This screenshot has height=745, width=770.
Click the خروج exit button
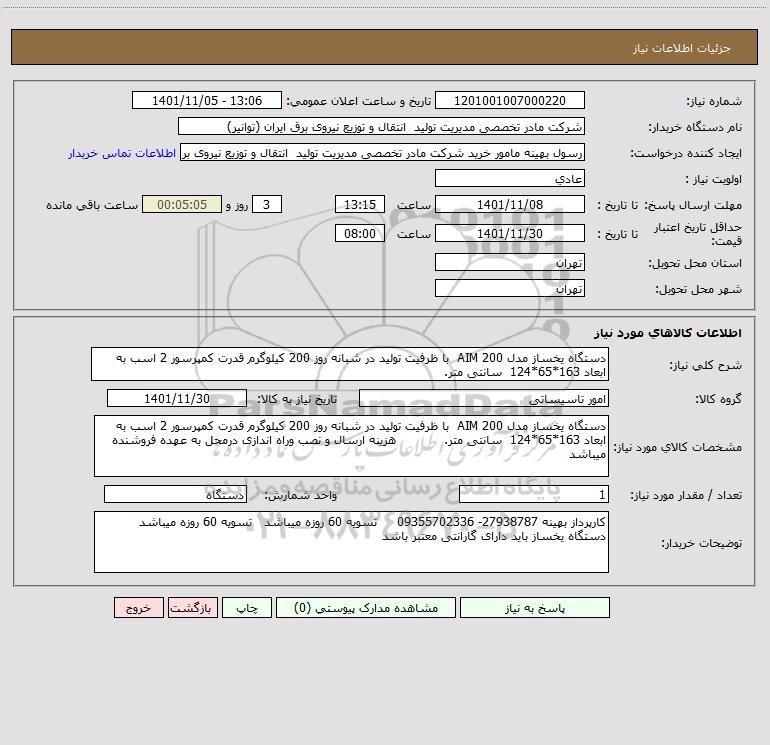[138, 607]
